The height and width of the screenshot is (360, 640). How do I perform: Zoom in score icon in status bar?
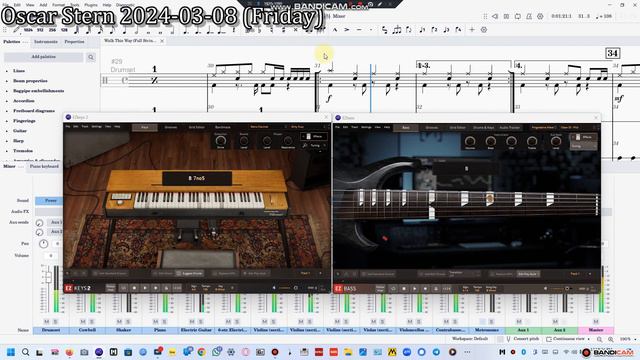[611, 339]
